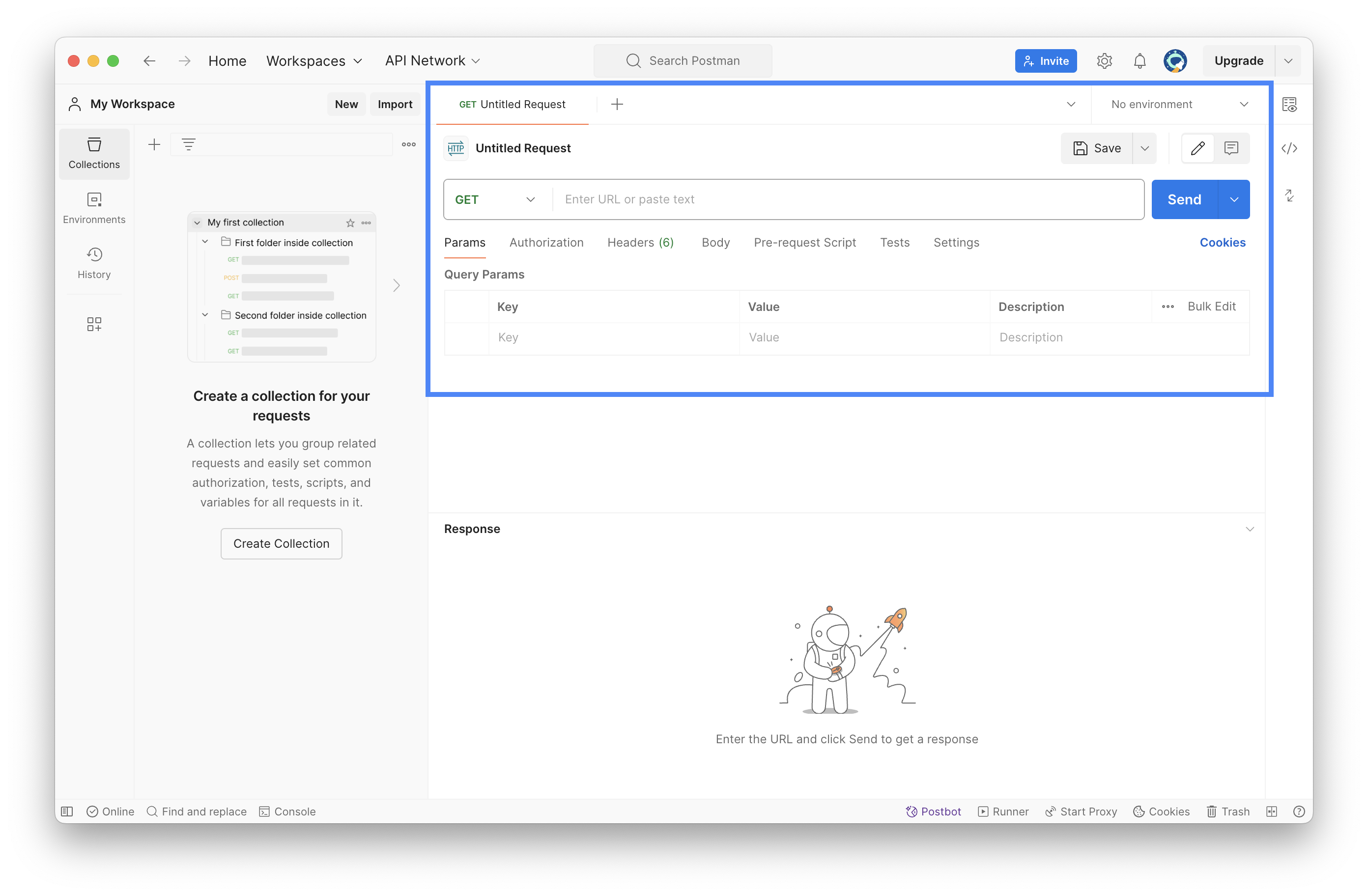Click the Send button

(x=1184, y=199)
